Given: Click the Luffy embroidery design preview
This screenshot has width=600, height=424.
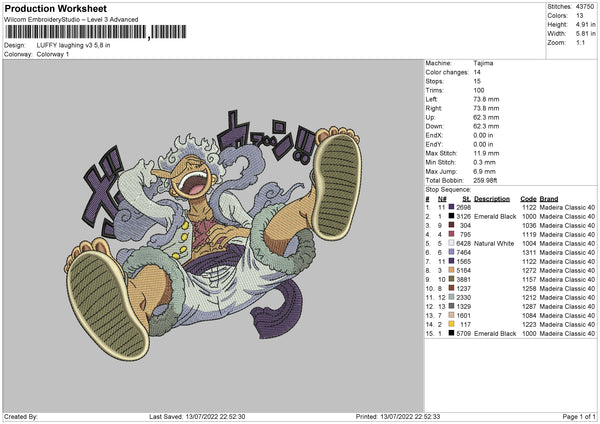Looking at the screenshot, I should pyautogui.click(x=213, y=235).
